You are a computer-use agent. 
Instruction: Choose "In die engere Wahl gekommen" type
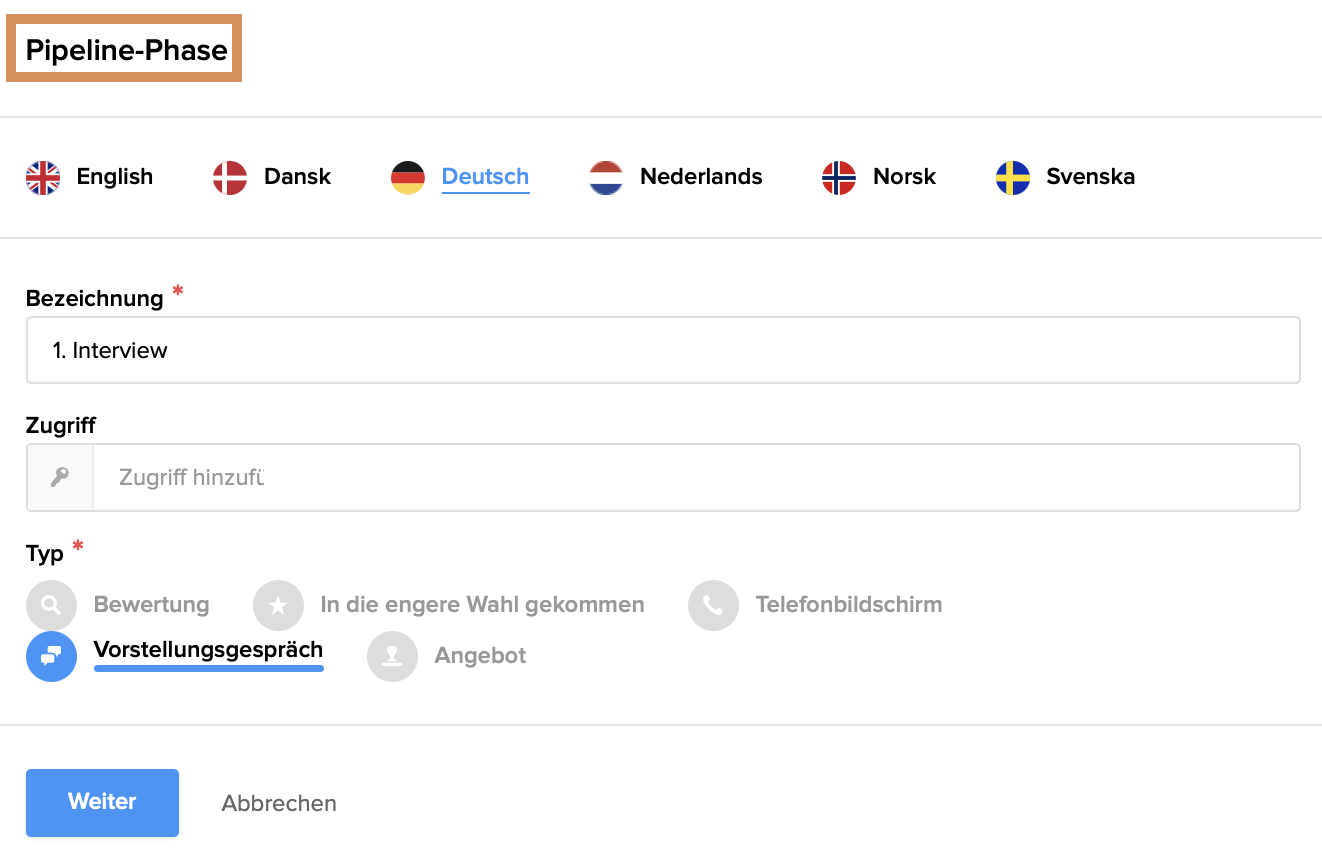point(482,605)
